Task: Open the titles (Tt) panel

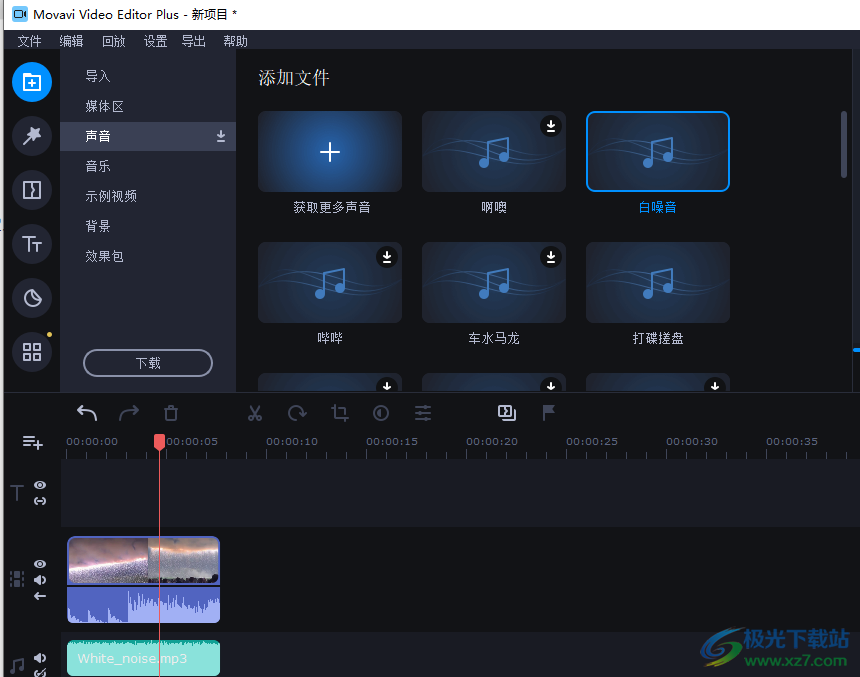Action: (x=32, y=244)
